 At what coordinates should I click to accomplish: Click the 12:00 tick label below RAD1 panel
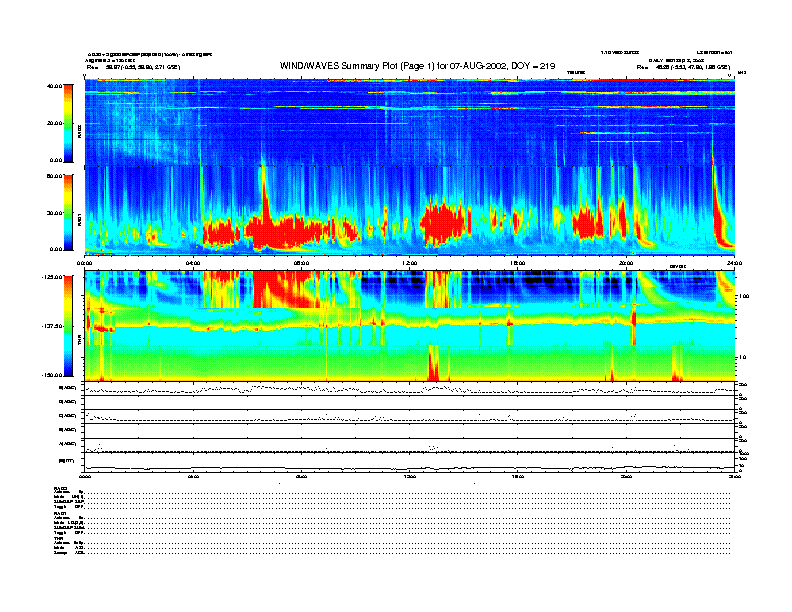tap(410, 263)
